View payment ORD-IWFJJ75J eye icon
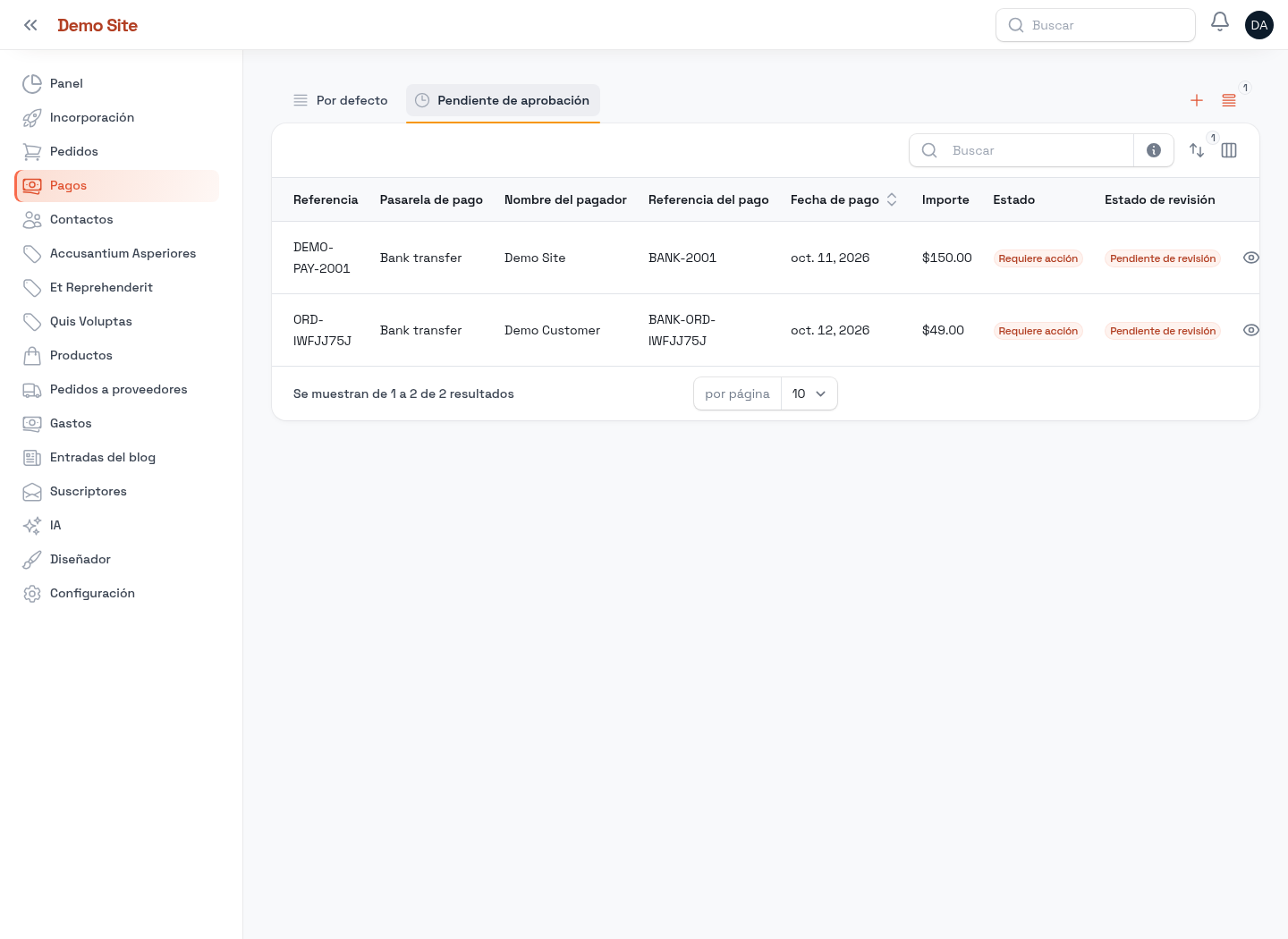This screenshot has width=1288, height=939. [1251, 330]
